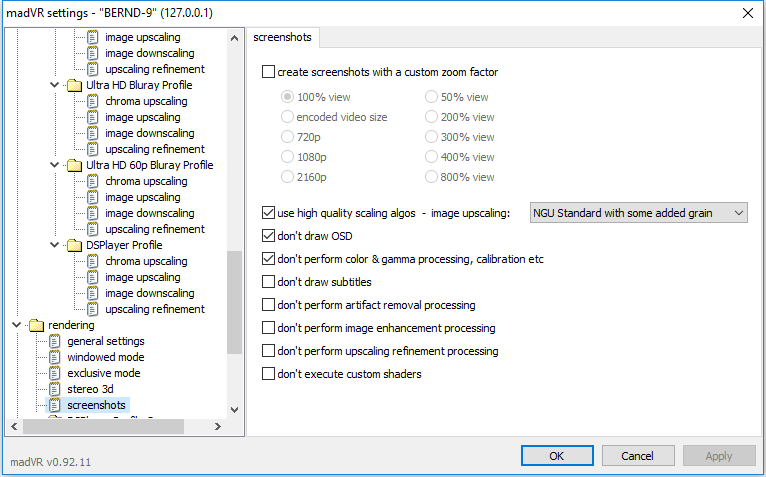
Task: Click the page icon beside the screenshots tree item
Action: coord(55,405)
